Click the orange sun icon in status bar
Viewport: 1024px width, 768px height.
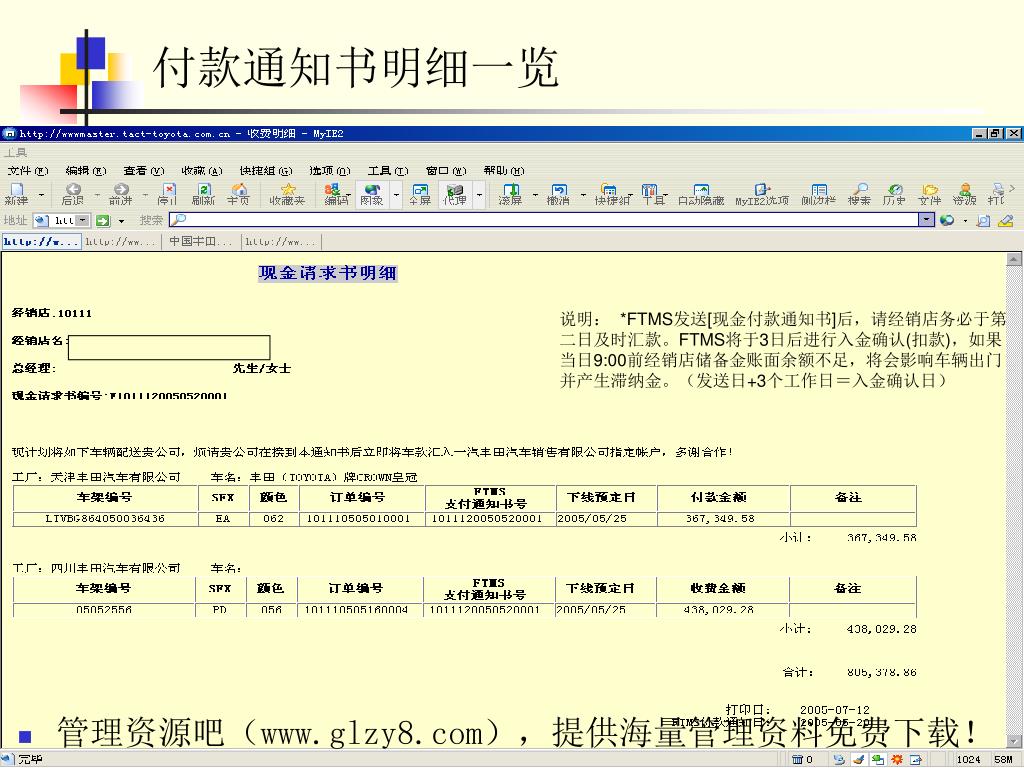(x=897, y=760)
